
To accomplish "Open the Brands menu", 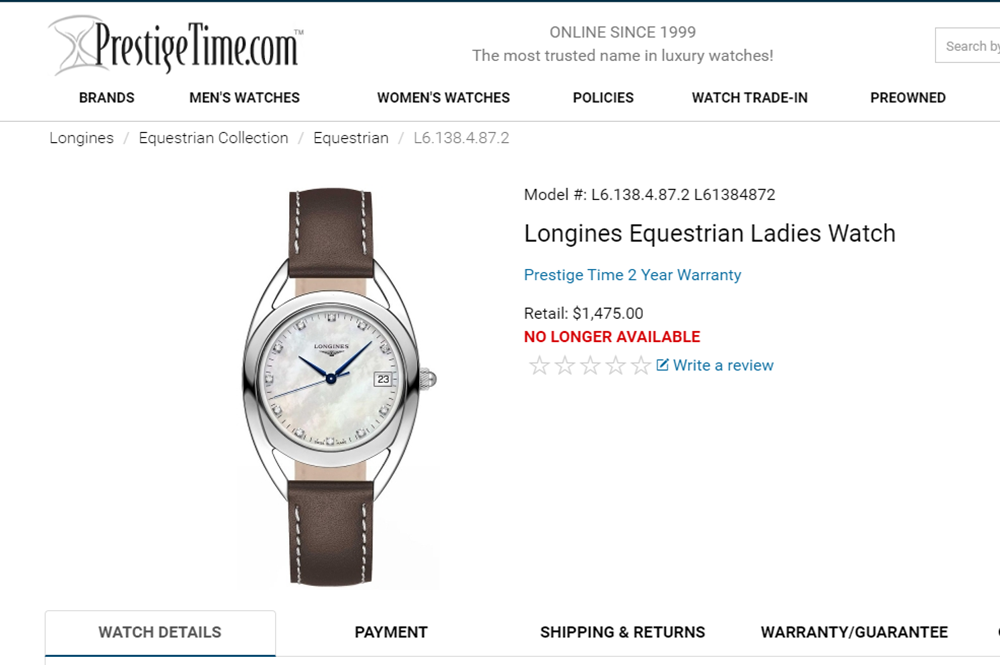I will pyautogui.click(x=107, y=98).
